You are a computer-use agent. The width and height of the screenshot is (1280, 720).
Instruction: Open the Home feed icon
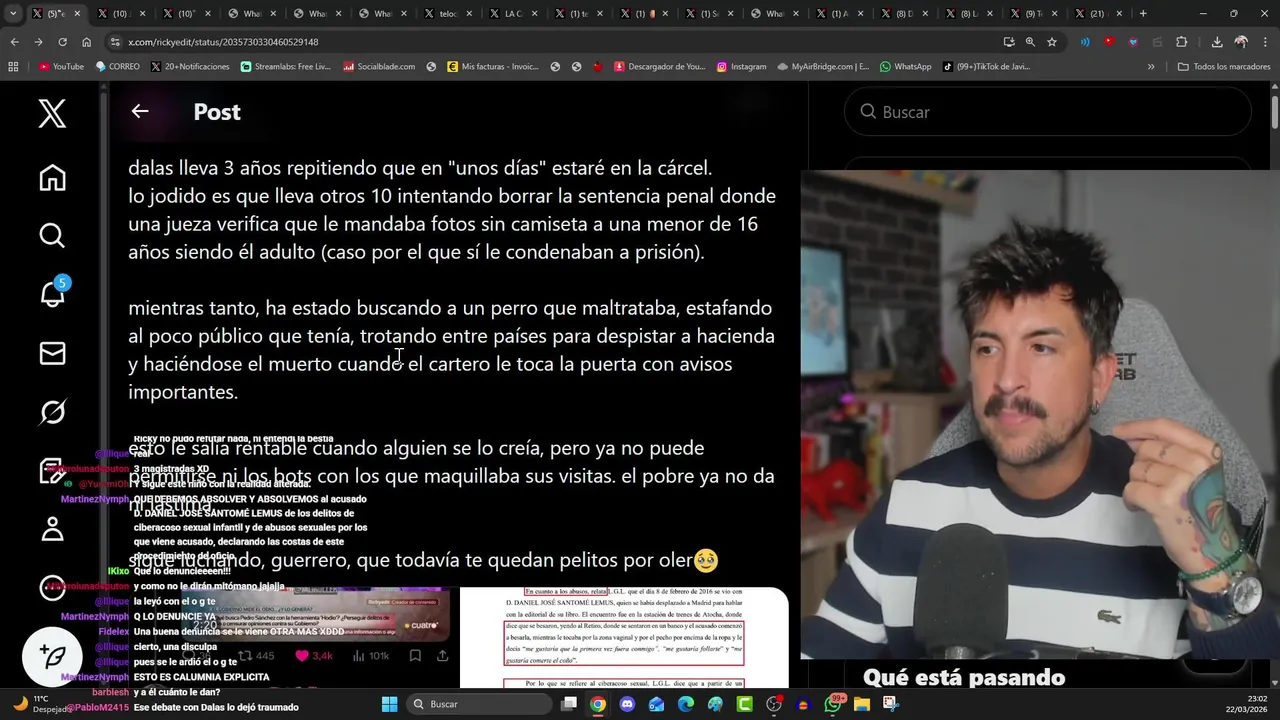pyautogui.click(x=52, y=177)
